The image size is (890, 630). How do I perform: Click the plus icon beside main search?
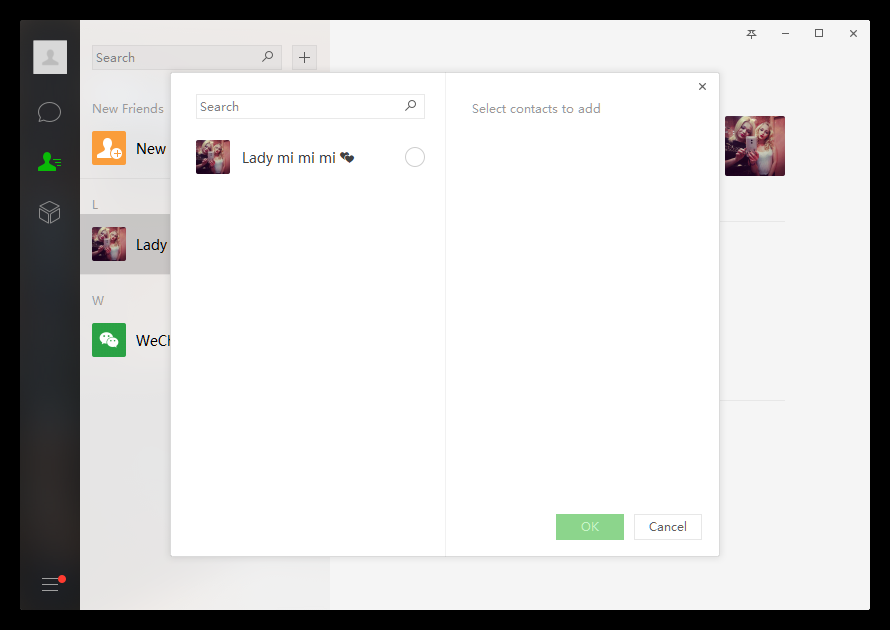(304, 57)
